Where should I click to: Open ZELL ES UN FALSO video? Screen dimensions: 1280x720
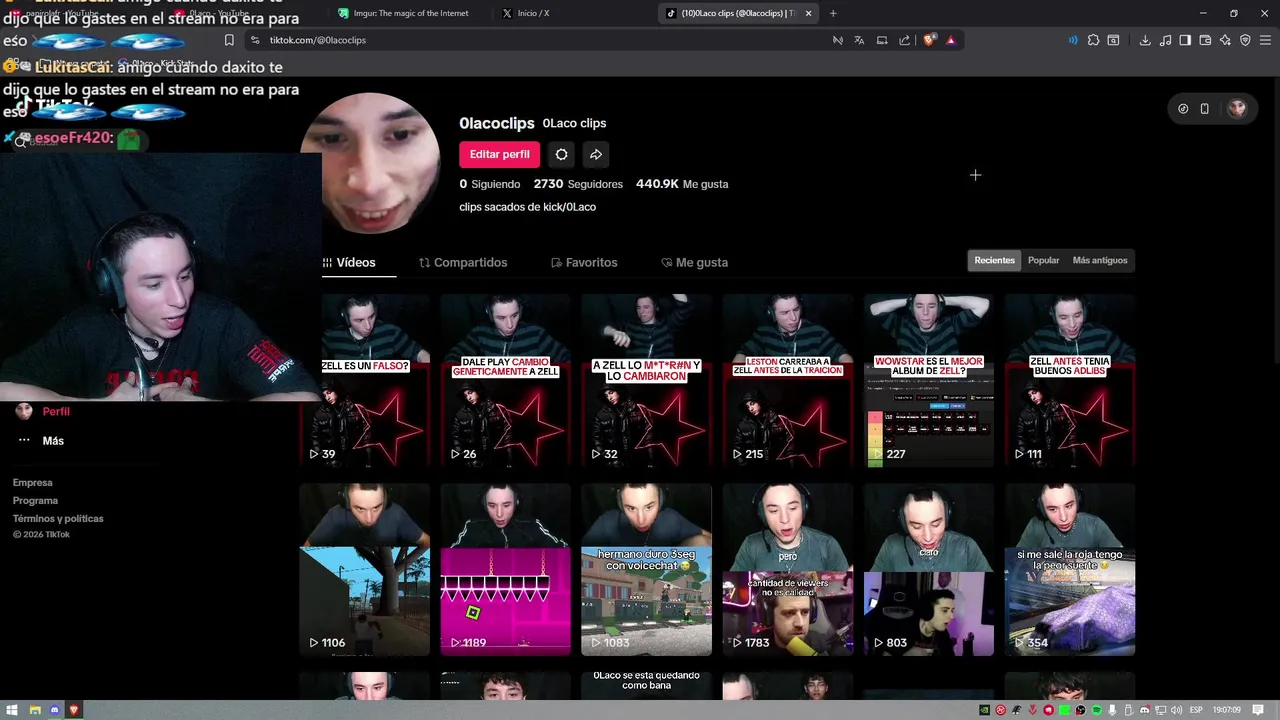(x=365, y=380)
